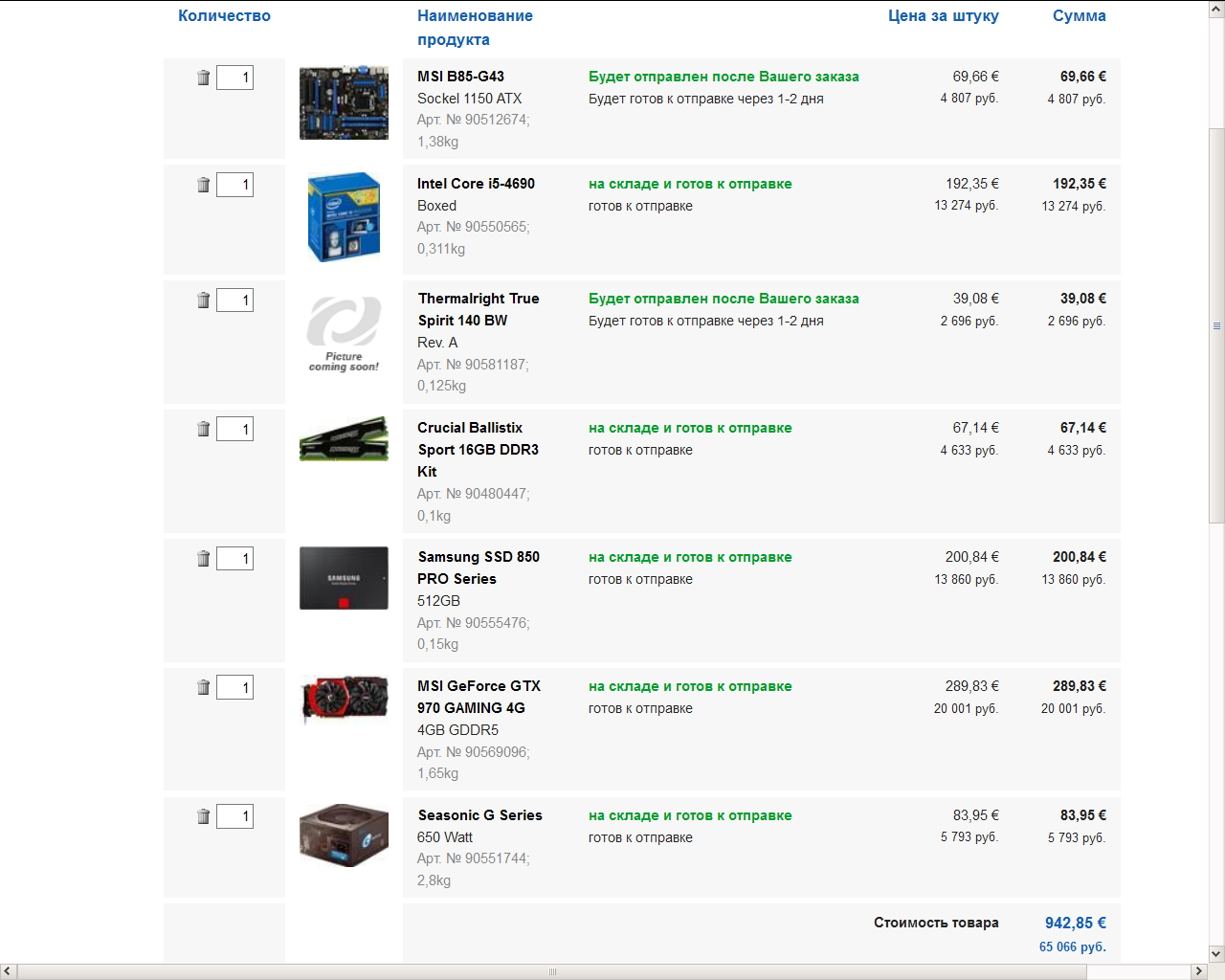This screenshot has height=980, width=1225.
Task: Open MSI GeForce GTX 970 GAMING 4G link
Action: coord(479,697)
